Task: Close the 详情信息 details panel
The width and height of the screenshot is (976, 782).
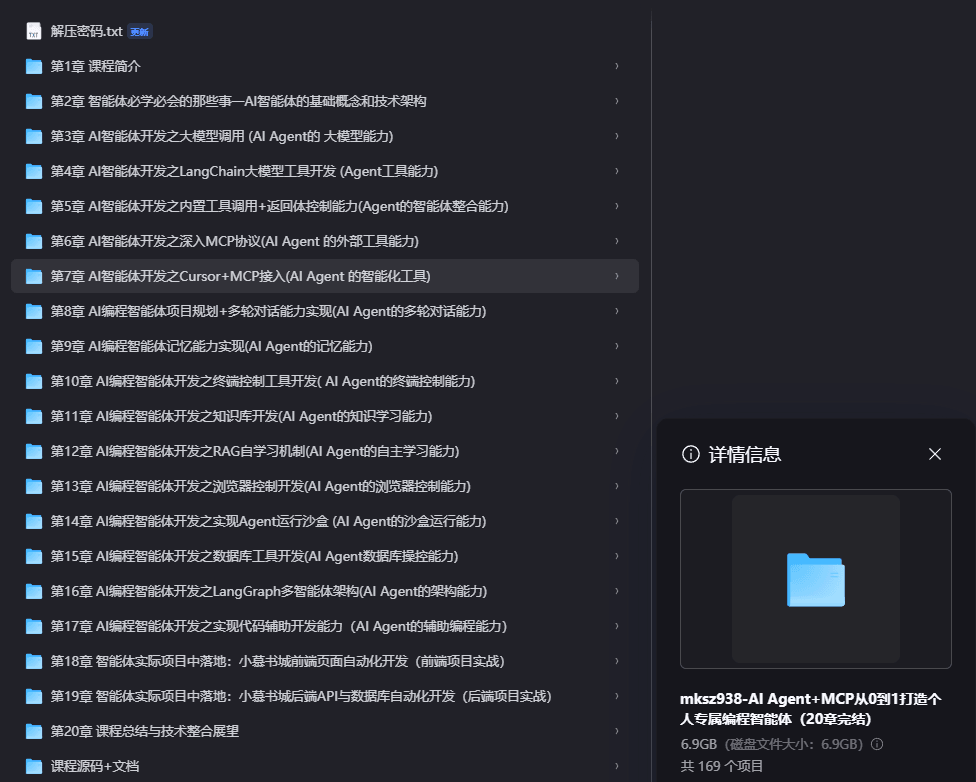Action: [x=935, y=454]
